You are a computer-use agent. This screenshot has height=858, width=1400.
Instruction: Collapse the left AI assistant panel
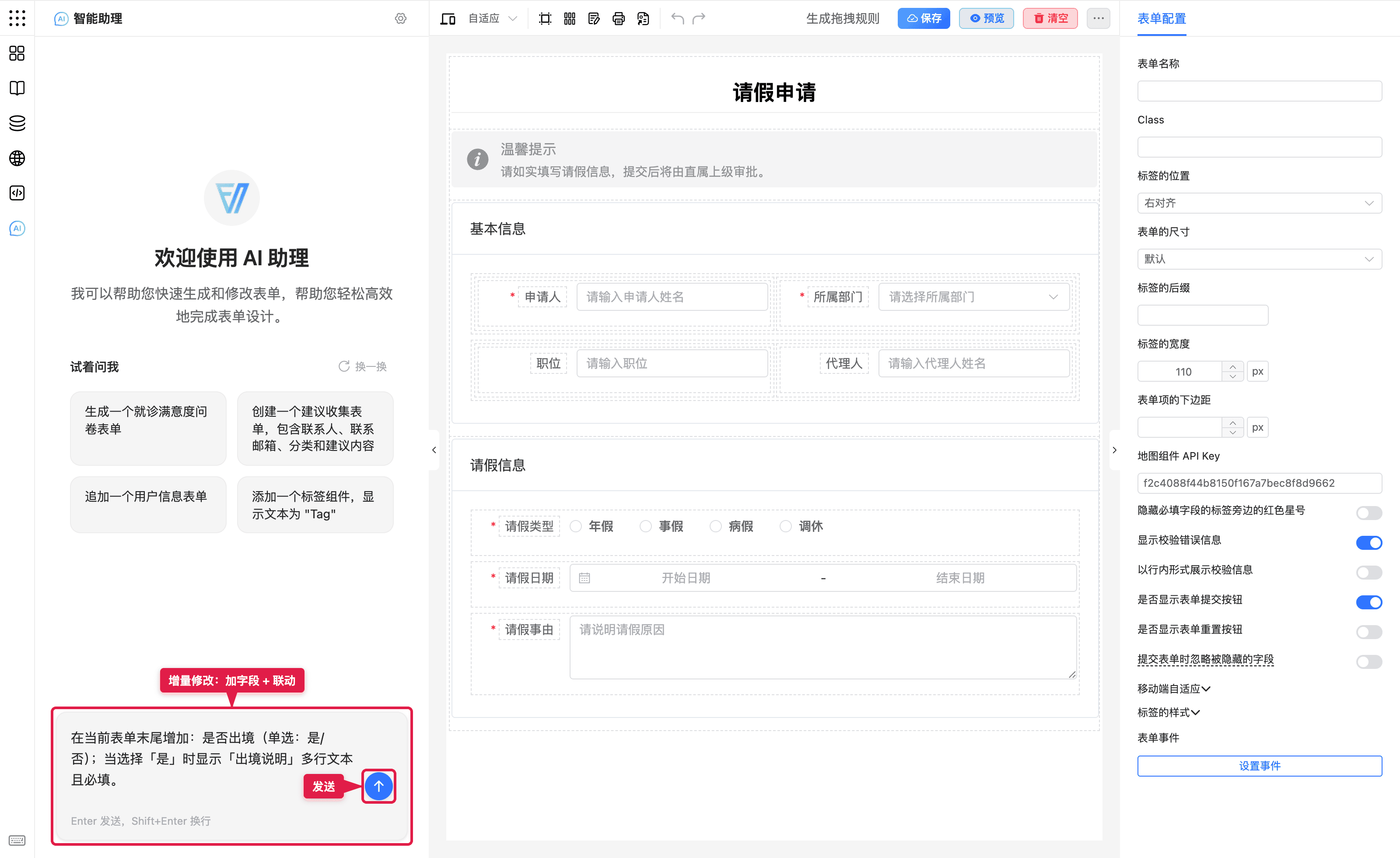click(434, 450)
